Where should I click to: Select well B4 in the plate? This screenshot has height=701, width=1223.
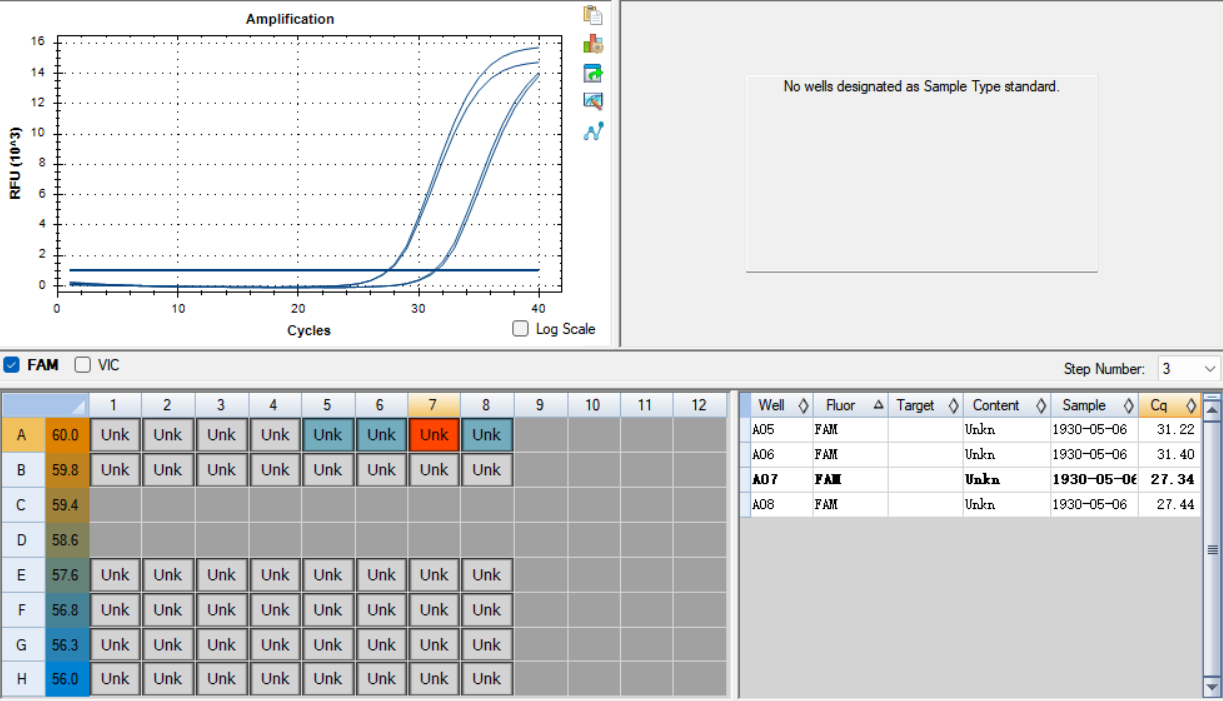[275, 470]
